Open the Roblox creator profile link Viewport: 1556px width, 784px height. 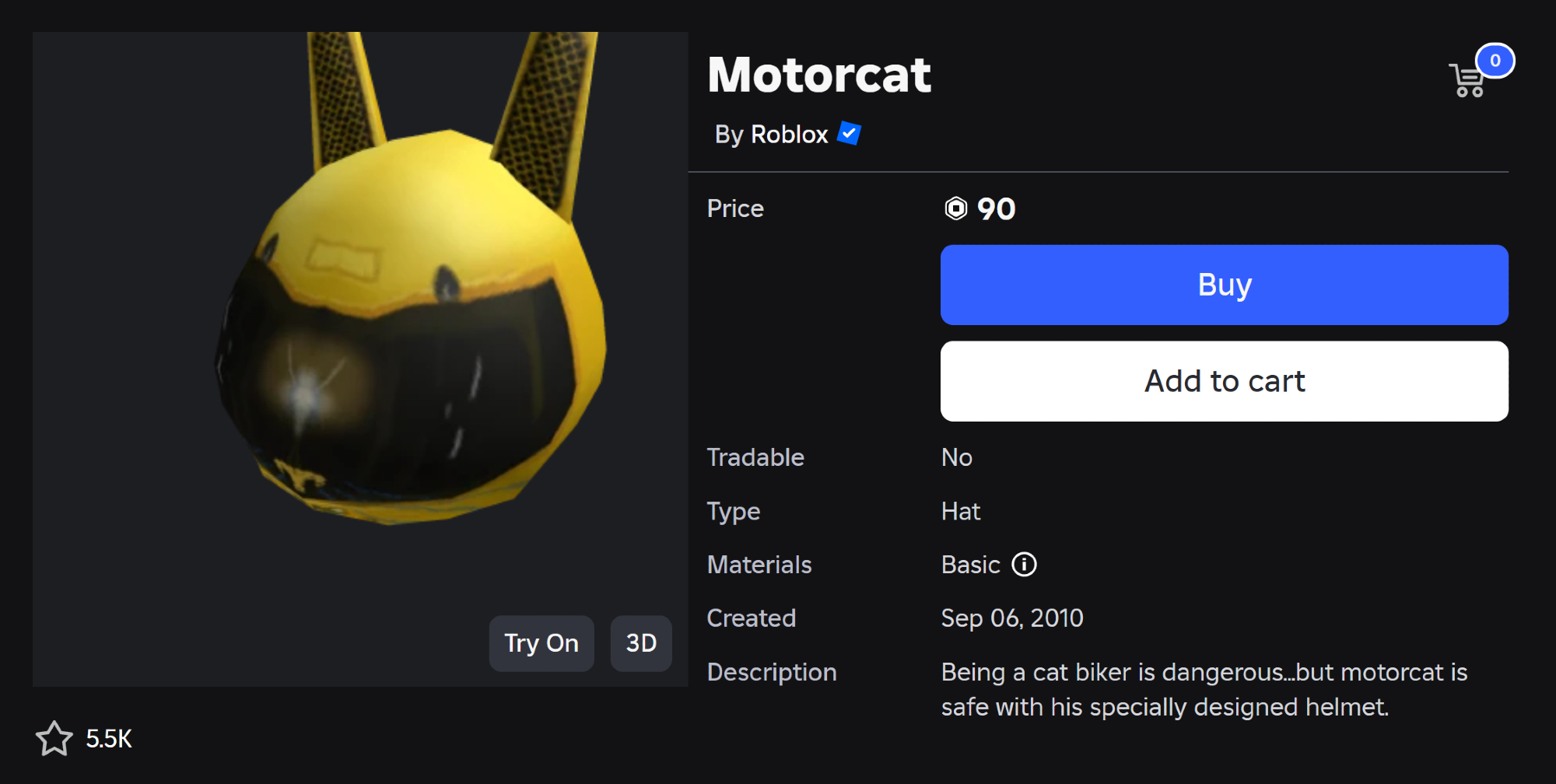point(788,135)
